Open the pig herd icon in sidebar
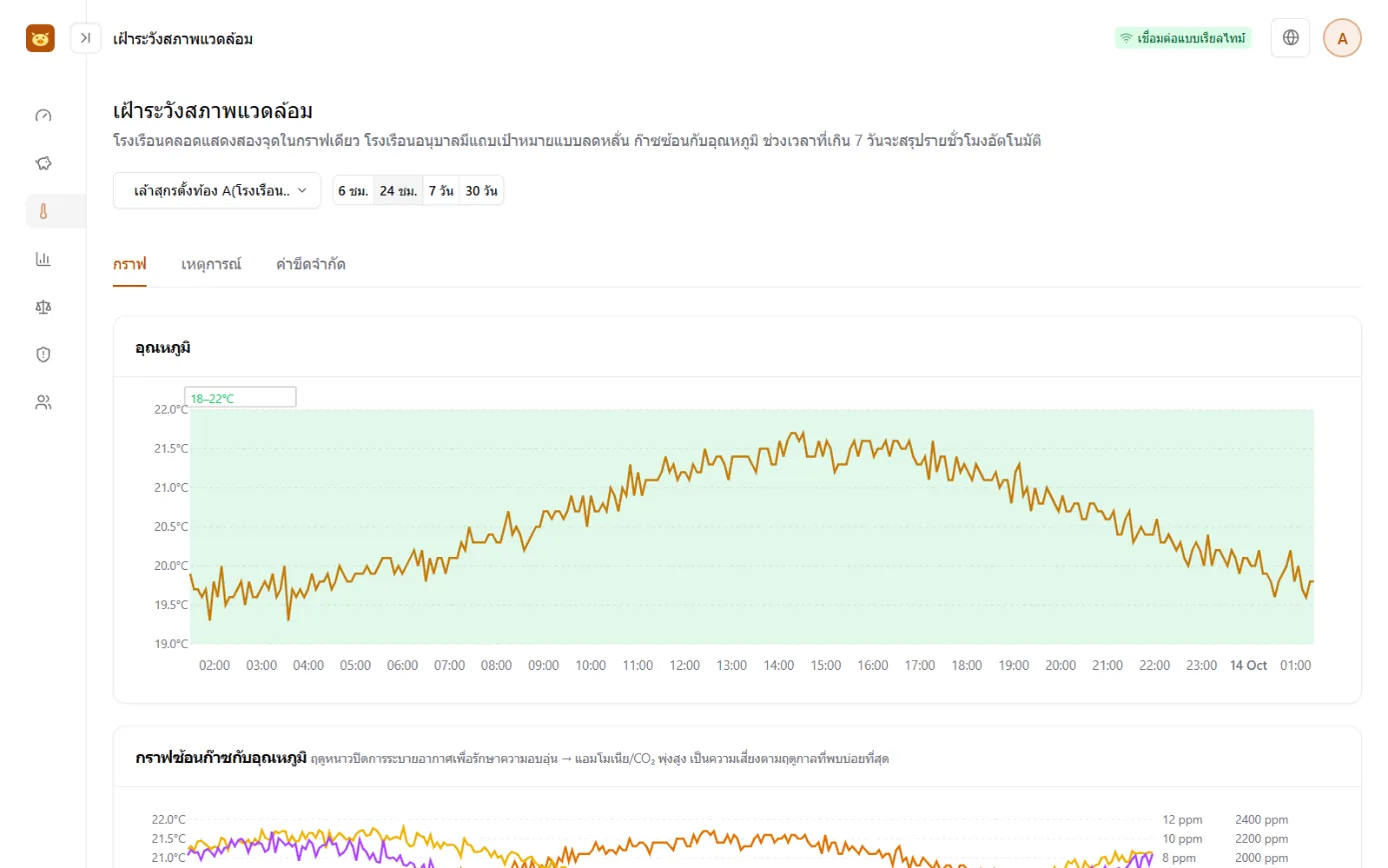This screenshot has height=868, width=1388. [x=43, y=163]
